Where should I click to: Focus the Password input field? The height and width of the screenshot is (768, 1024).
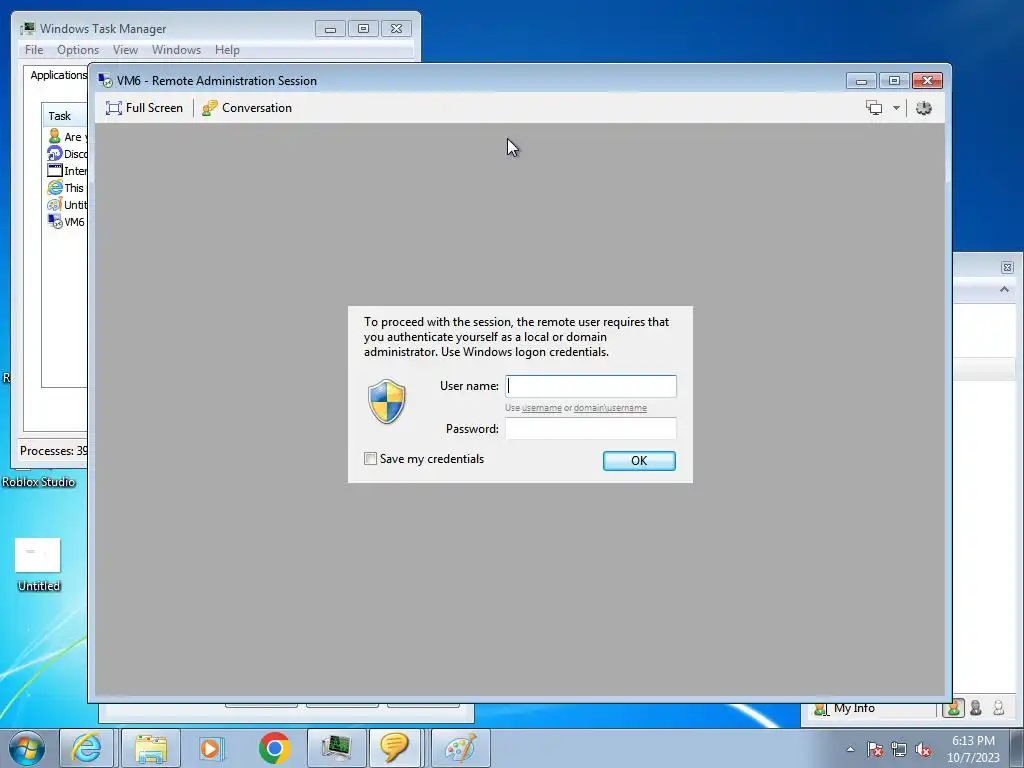pos(590,428)
